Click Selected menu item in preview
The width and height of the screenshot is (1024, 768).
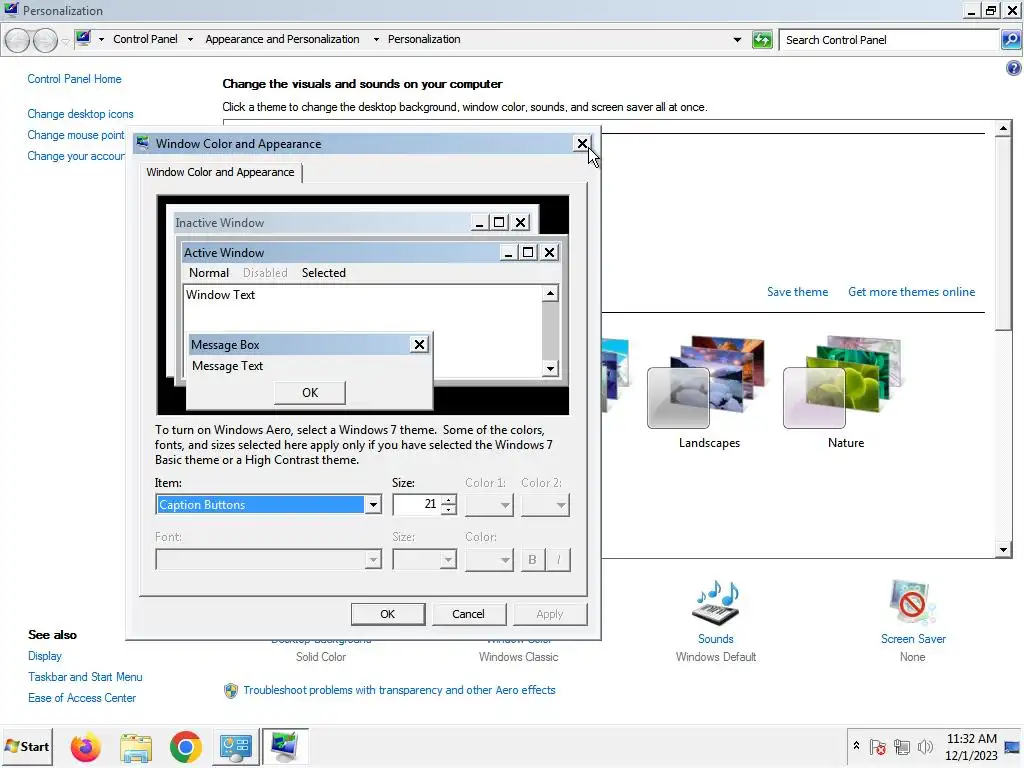click(x=323, y=273)
